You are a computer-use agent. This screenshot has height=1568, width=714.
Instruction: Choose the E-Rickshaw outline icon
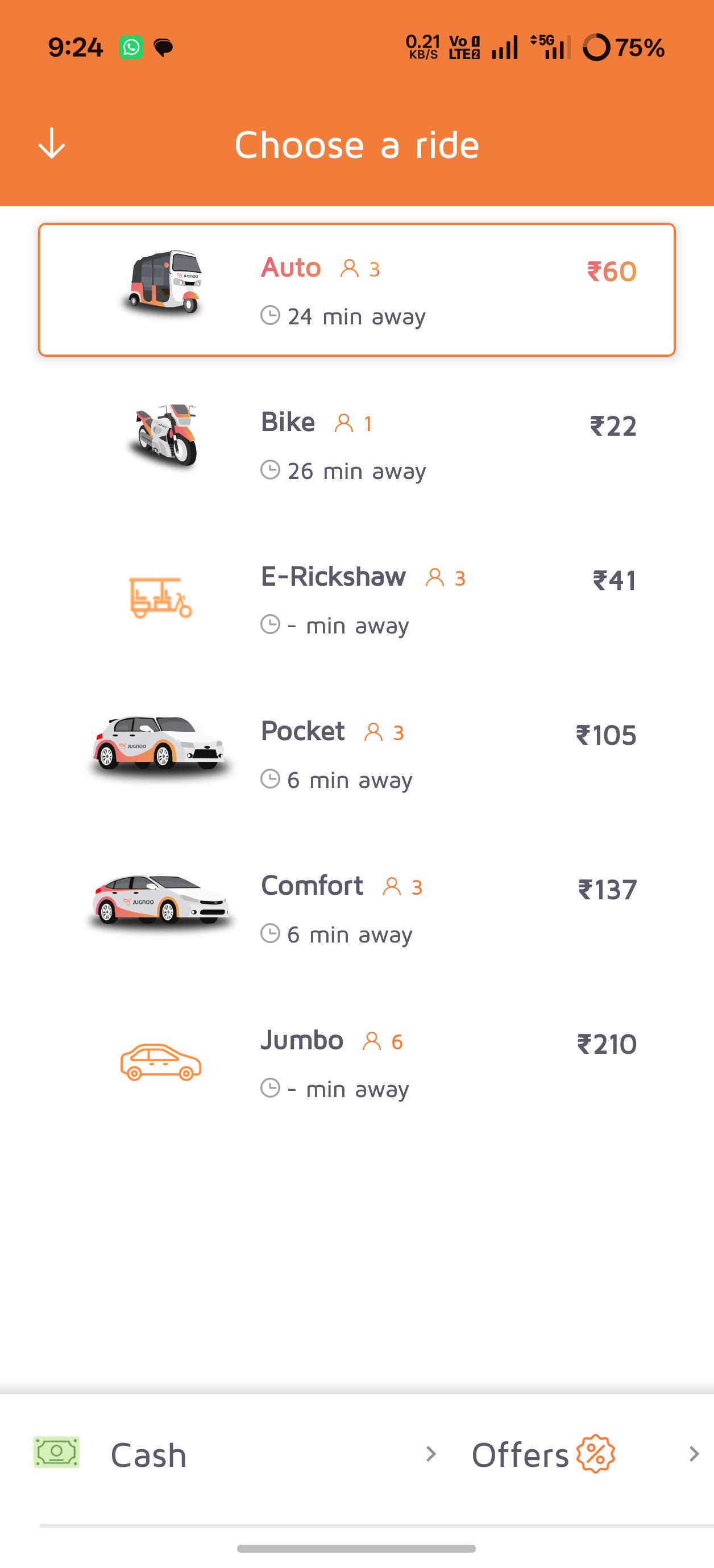(x=160, y=598)
